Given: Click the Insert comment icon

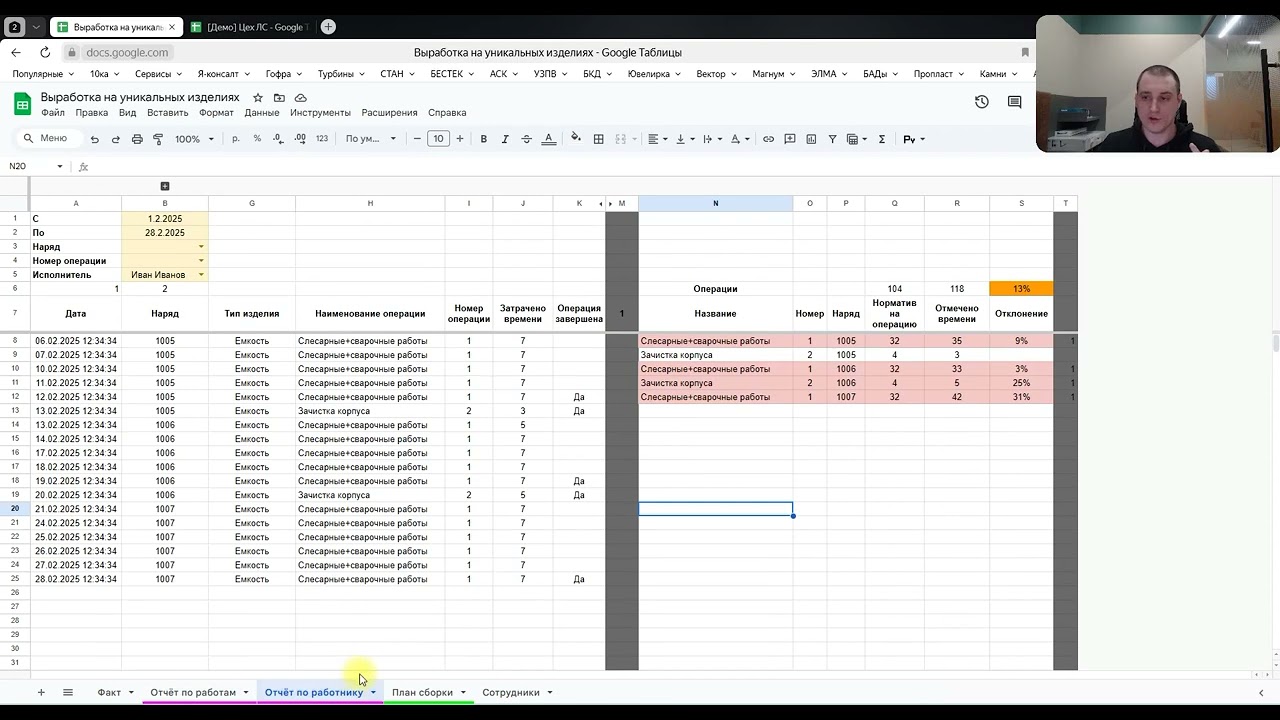Looking at the screenshot, I should (x=790, y=139).
